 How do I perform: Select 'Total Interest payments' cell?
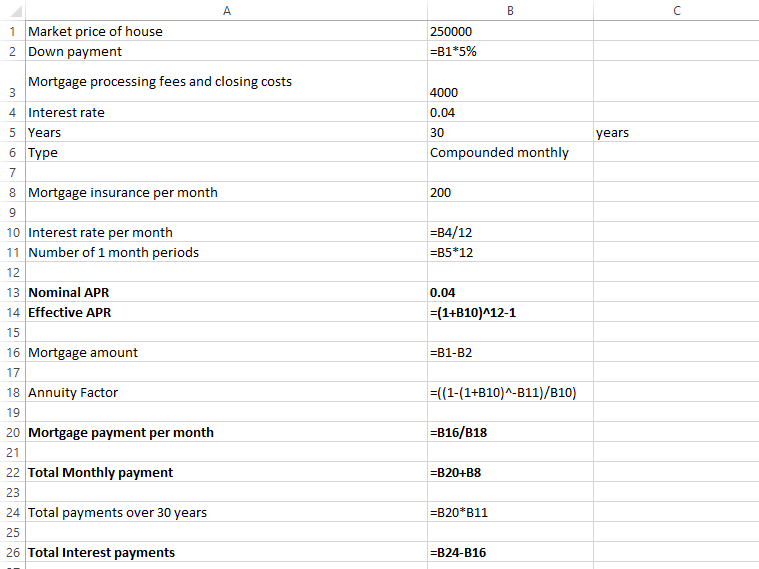point(227,552)
